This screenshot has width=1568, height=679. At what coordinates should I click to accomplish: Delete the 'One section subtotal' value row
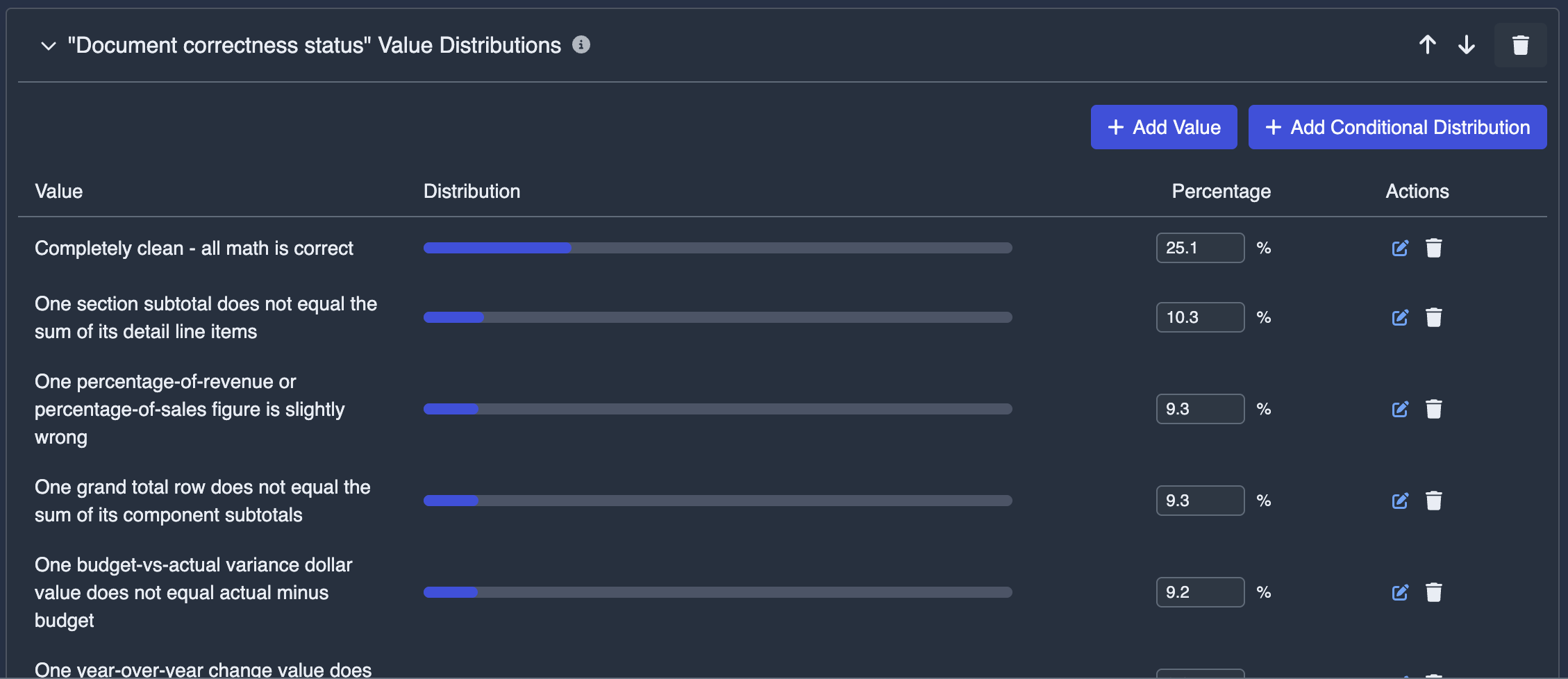[1435, 317]
